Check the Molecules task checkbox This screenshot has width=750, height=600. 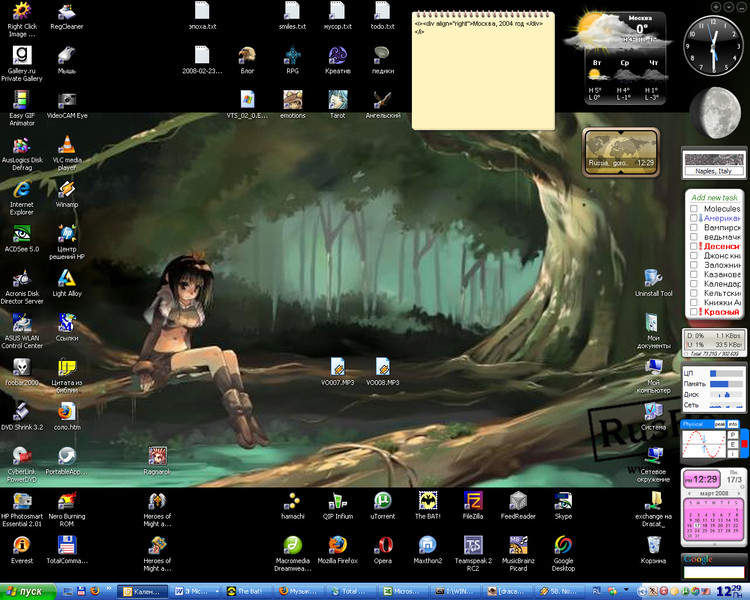694,209
